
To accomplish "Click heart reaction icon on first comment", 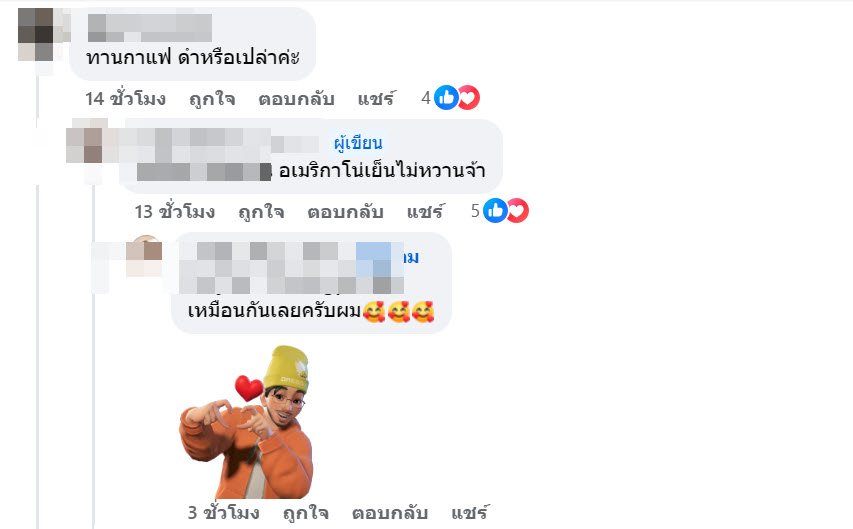I will coord(468,98).
